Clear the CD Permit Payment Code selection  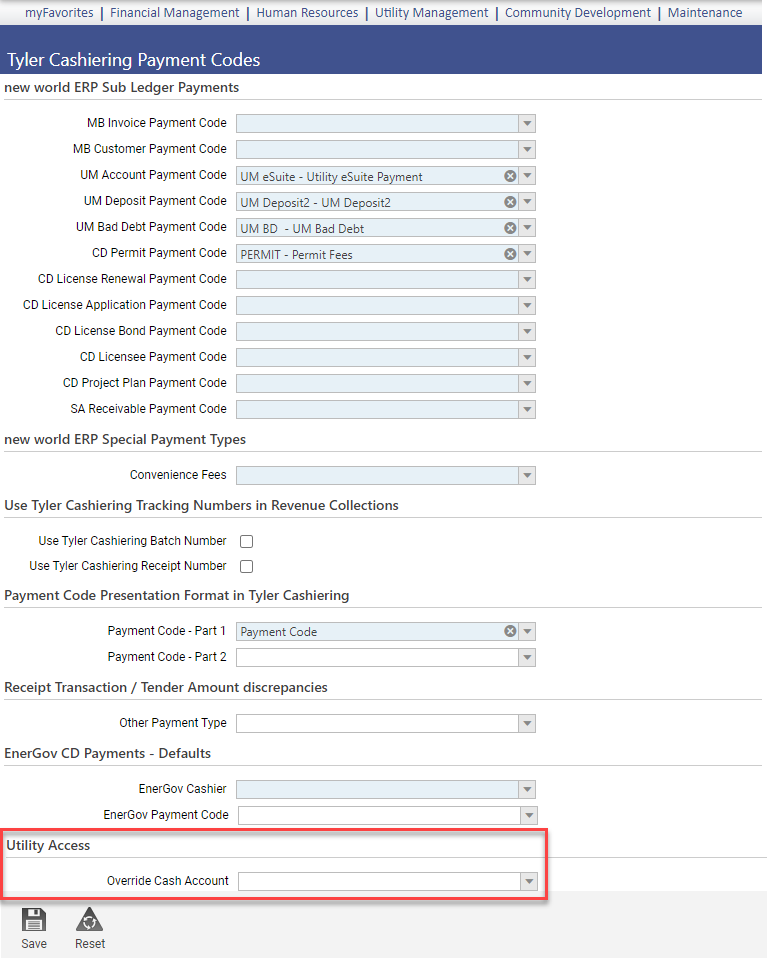[510, 254]
